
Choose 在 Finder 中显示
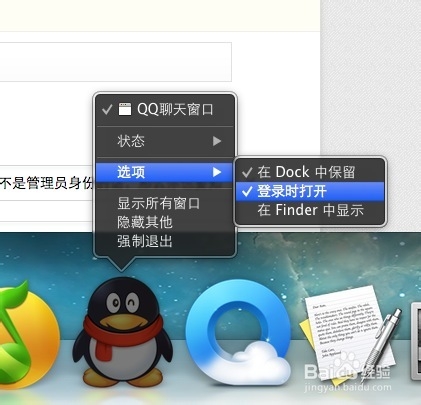310,210
